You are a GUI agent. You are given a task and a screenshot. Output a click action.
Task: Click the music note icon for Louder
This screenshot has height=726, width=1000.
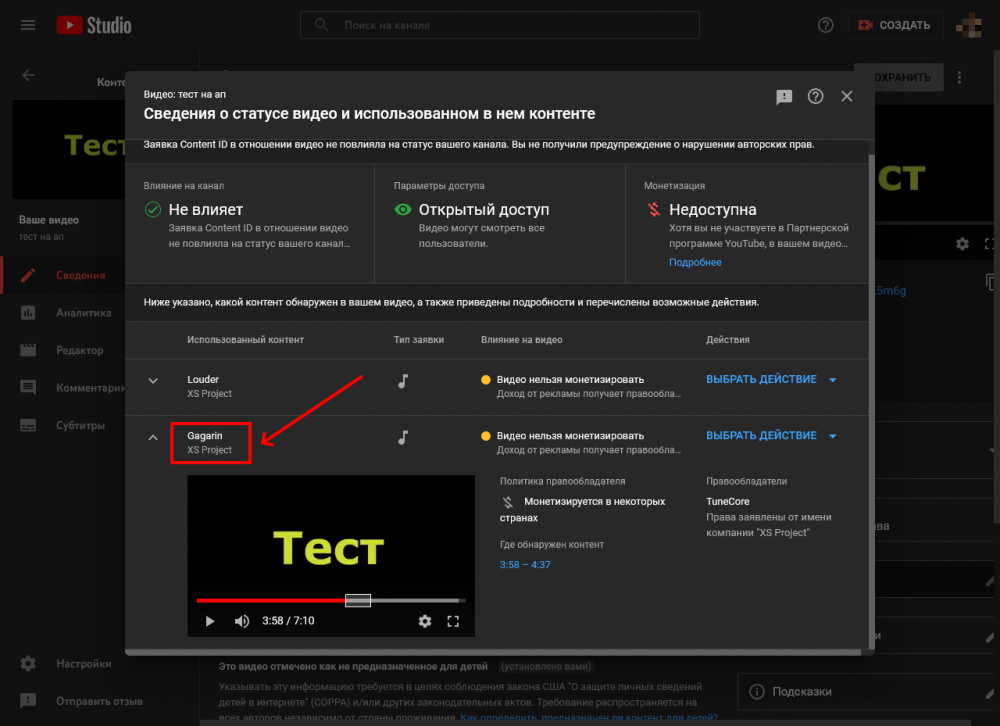click(403, 381)
